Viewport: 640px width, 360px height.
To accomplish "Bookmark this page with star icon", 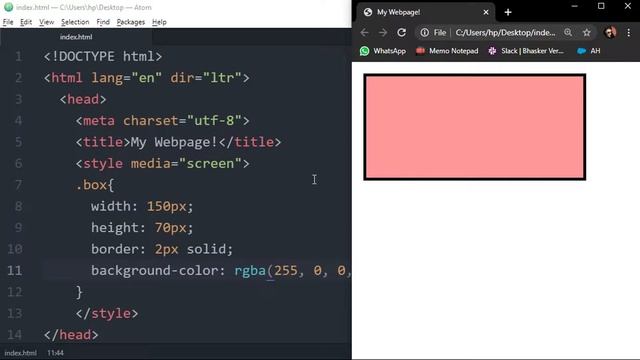I will [587, 33].
